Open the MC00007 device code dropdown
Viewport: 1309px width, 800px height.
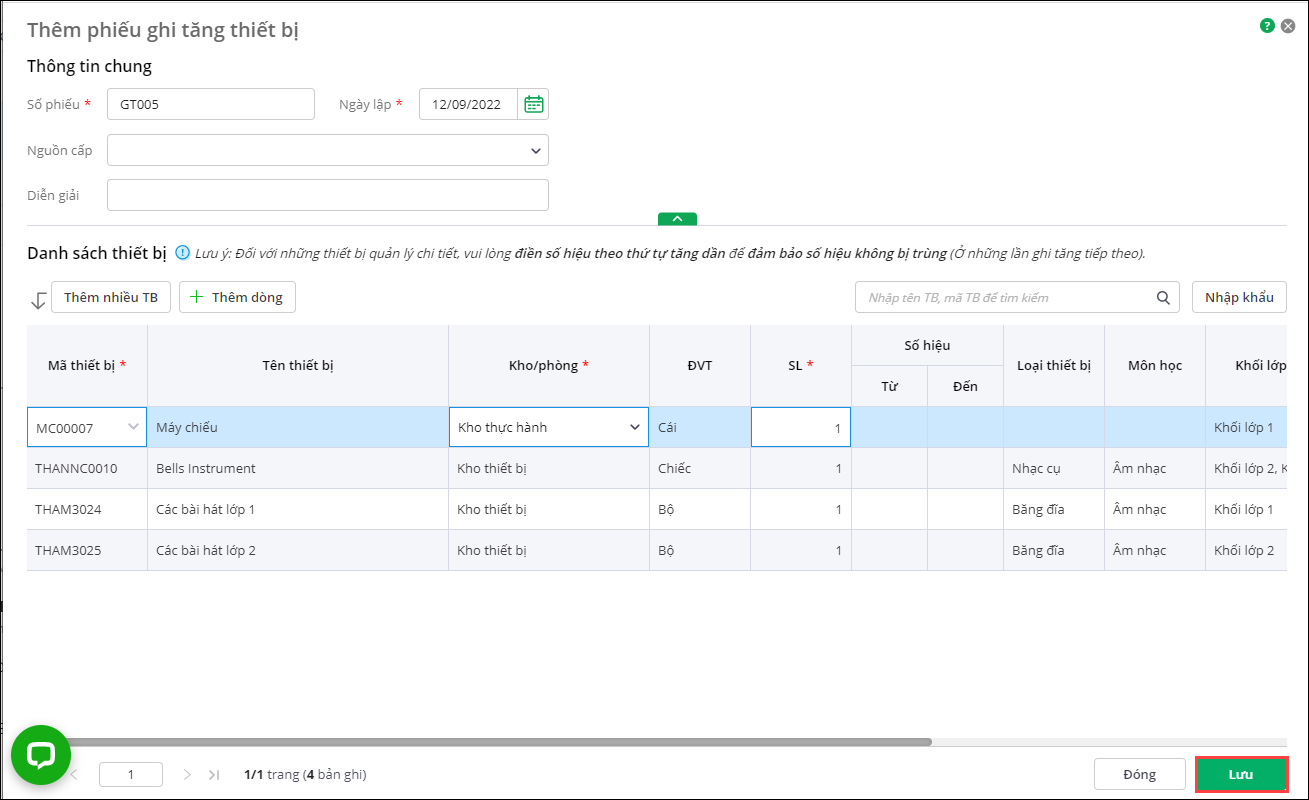coord(133,427)
